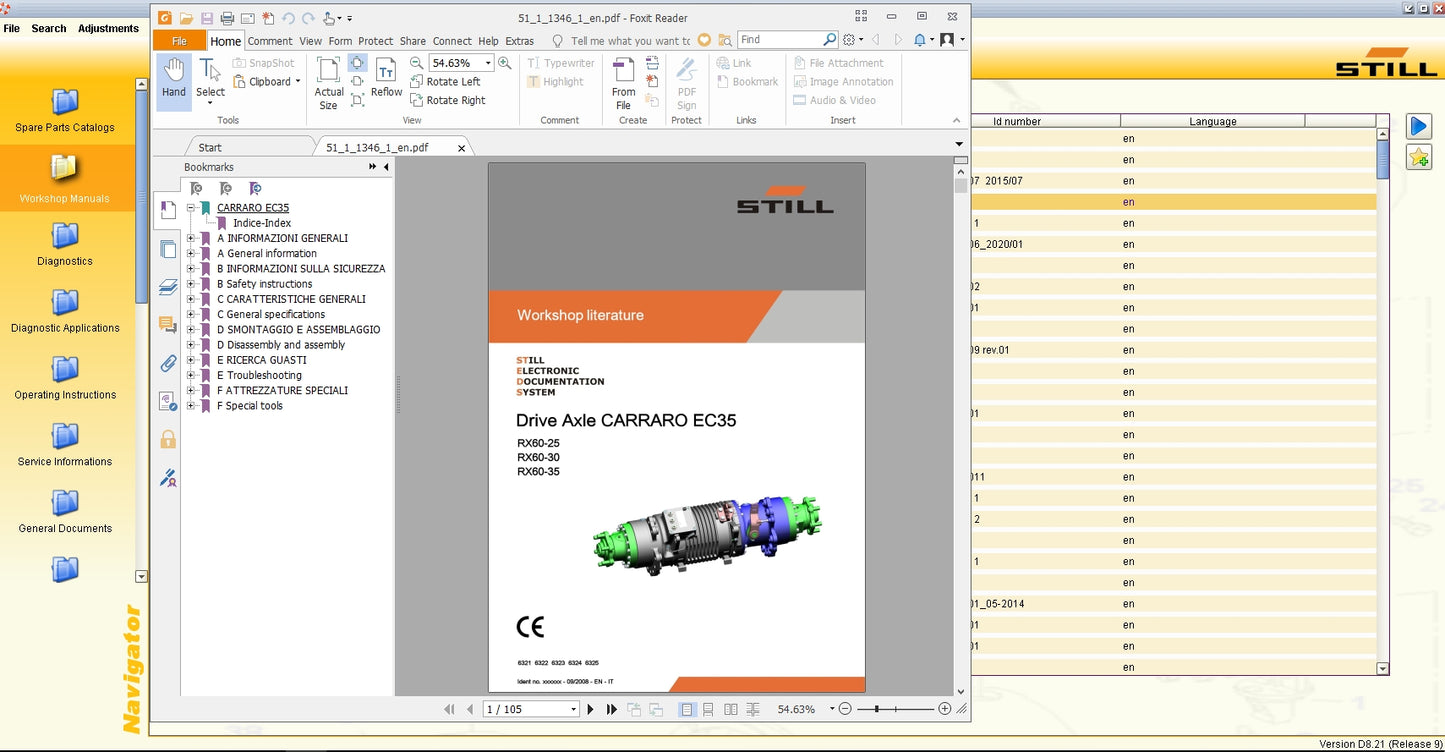Open Spare Parts Catalogs in STILL navigator
Screen dimensions: 1445x752
[65, 111]
